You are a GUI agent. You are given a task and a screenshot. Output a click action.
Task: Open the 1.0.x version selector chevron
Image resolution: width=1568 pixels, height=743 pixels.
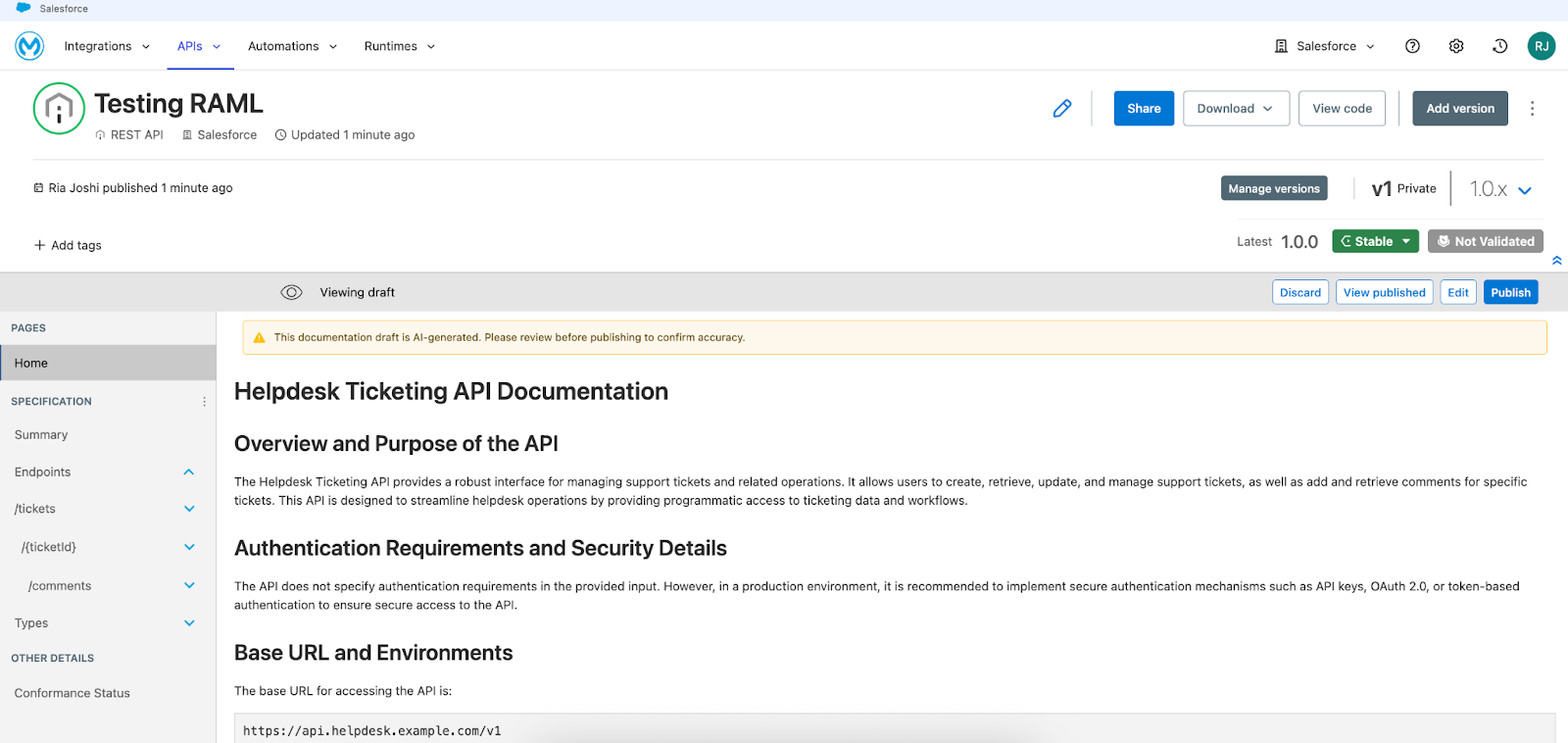click(1525, 190)
